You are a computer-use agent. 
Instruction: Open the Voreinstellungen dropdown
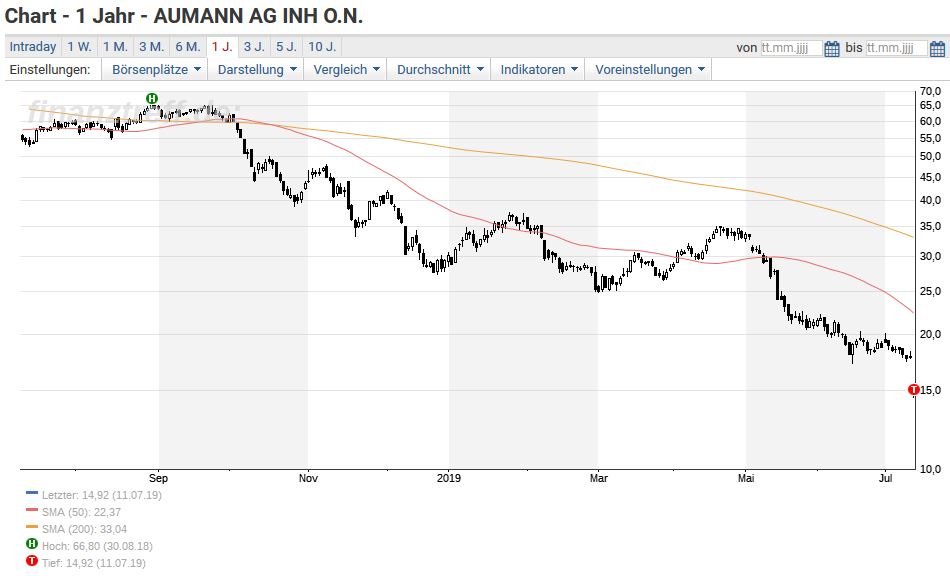649,70
